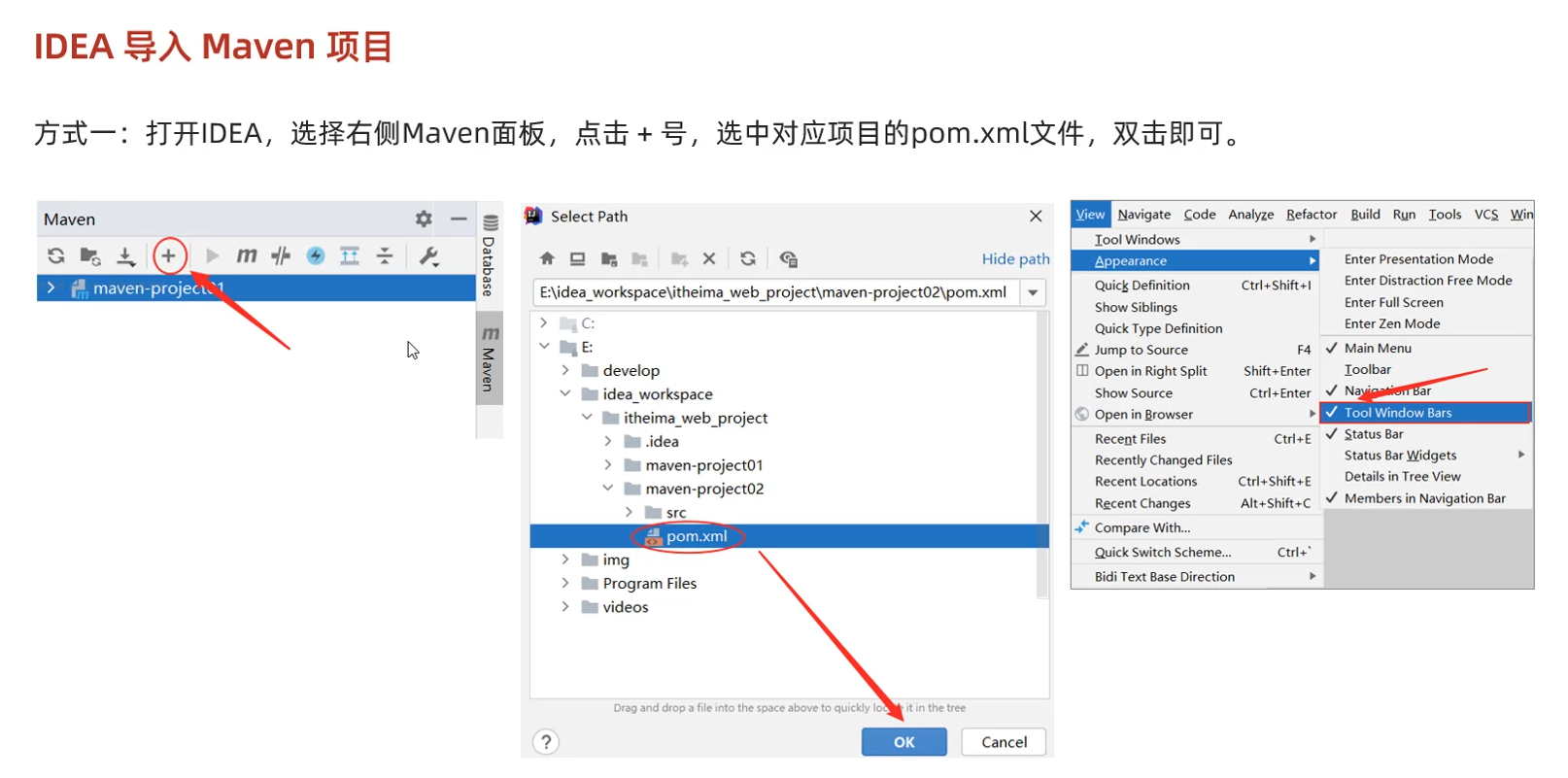Expand maven-project01 node in Maven panel
The width and height of the screenshot is (1568, 778).
click(x=51, y=288)
